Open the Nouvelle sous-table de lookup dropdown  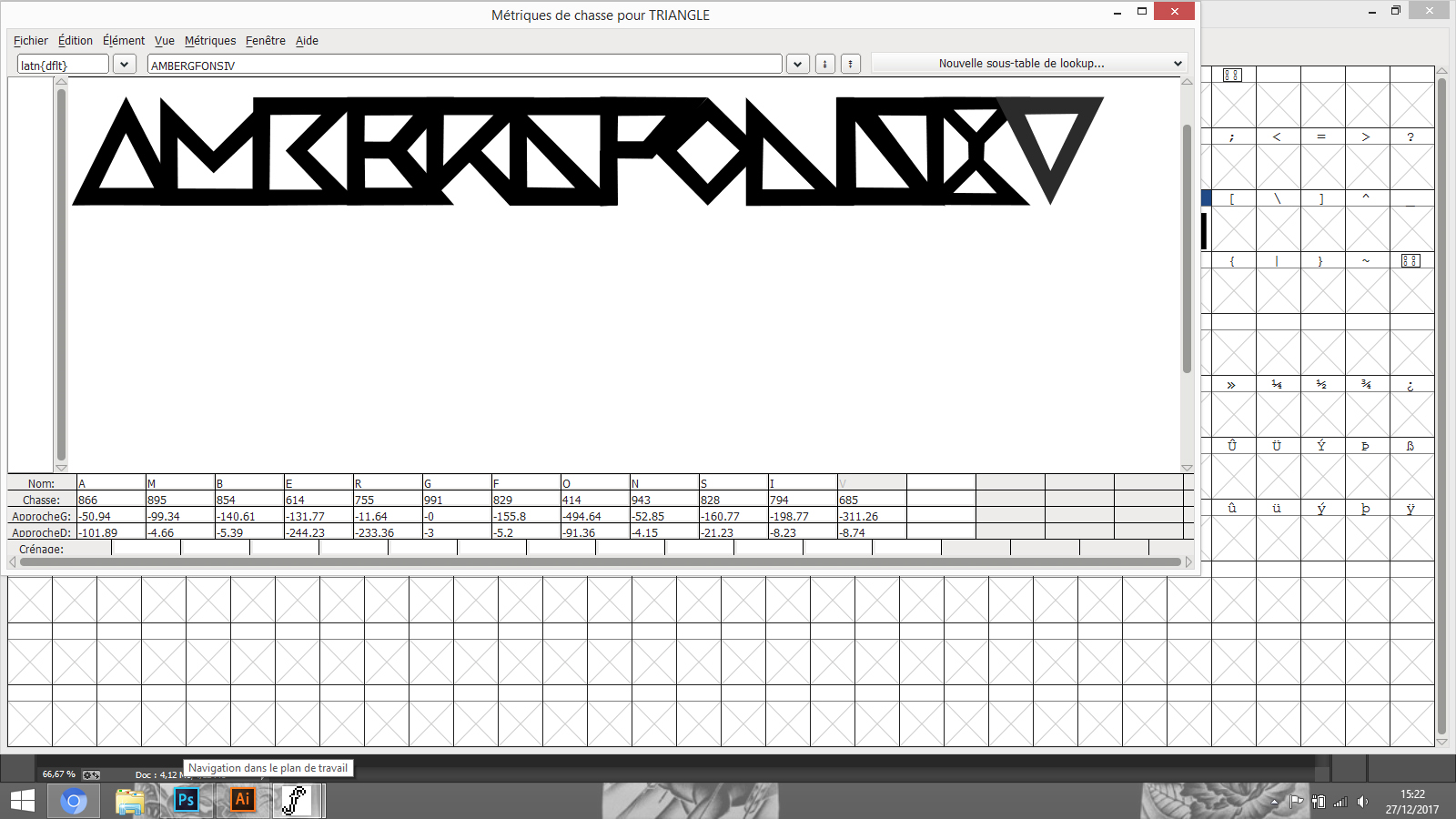[x=1028, y=64]
